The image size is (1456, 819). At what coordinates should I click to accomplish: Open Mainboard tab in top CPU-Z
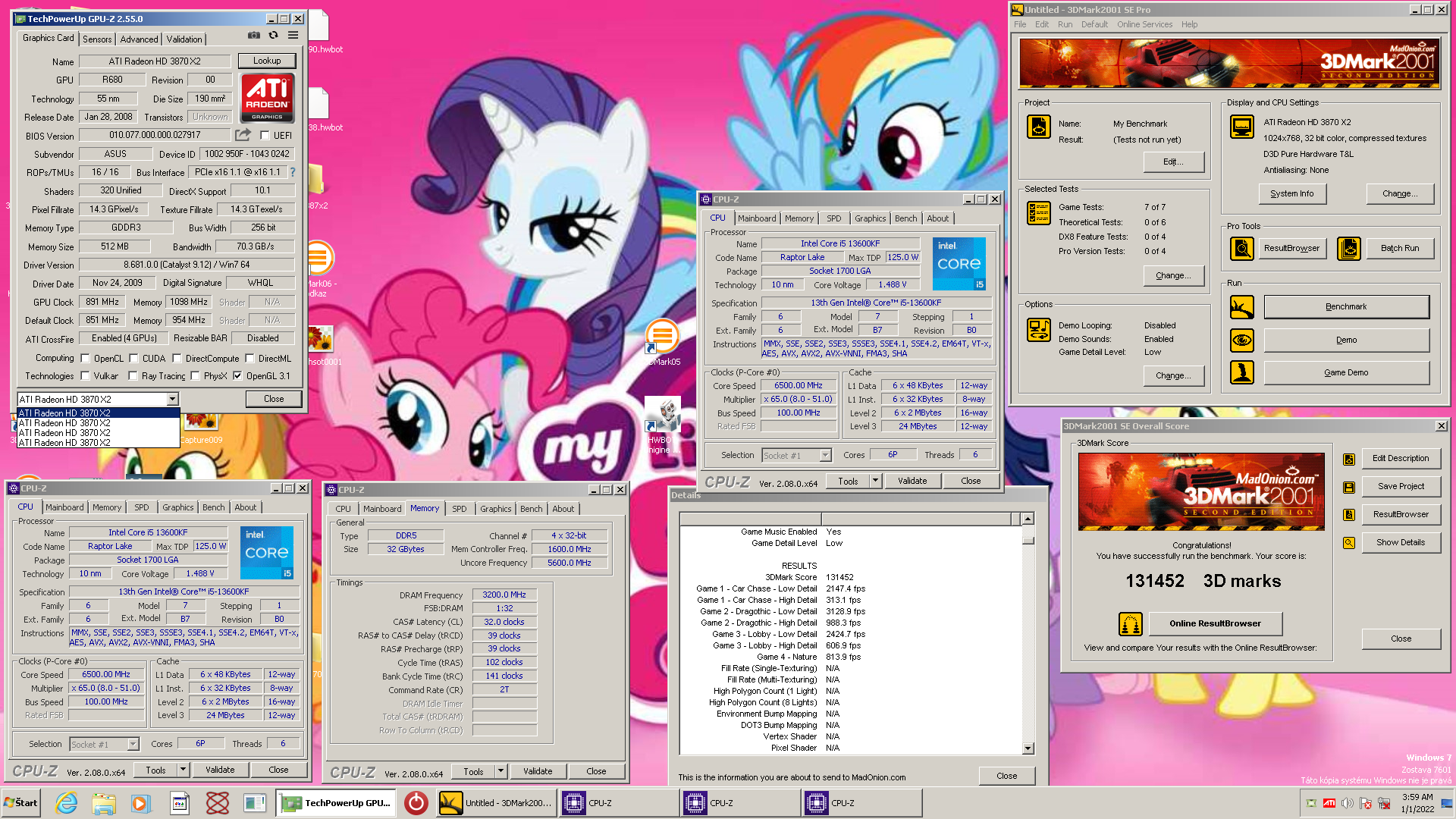(x=757, y=218)
